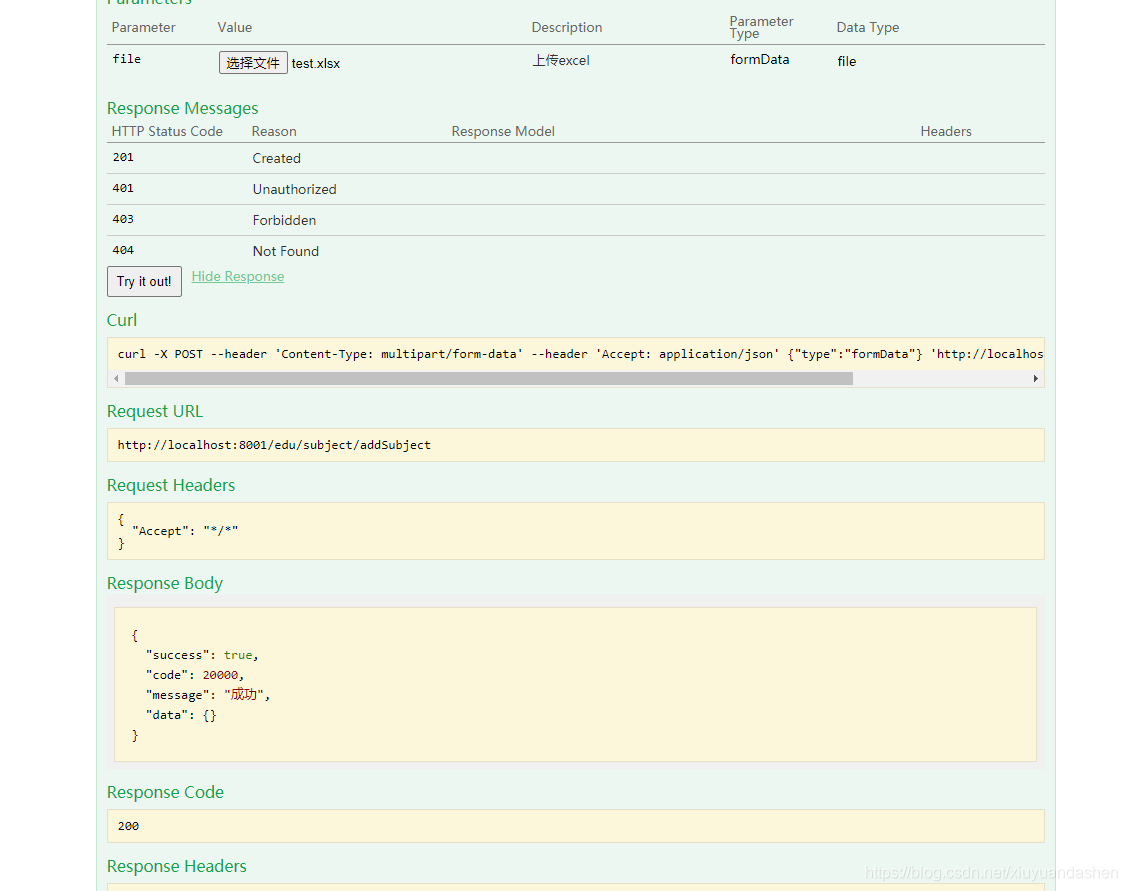This screenshot has height=891, width=1127.
Task: Click the 200 response code value
Action: 129,826
